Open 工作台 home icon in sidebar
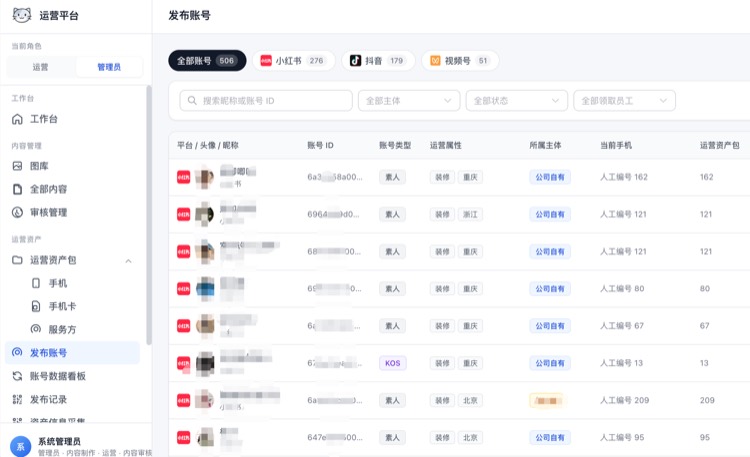Image resolution: width=750 pixels, height=457 pixels. pyautogui.click(x=17, y=119)
